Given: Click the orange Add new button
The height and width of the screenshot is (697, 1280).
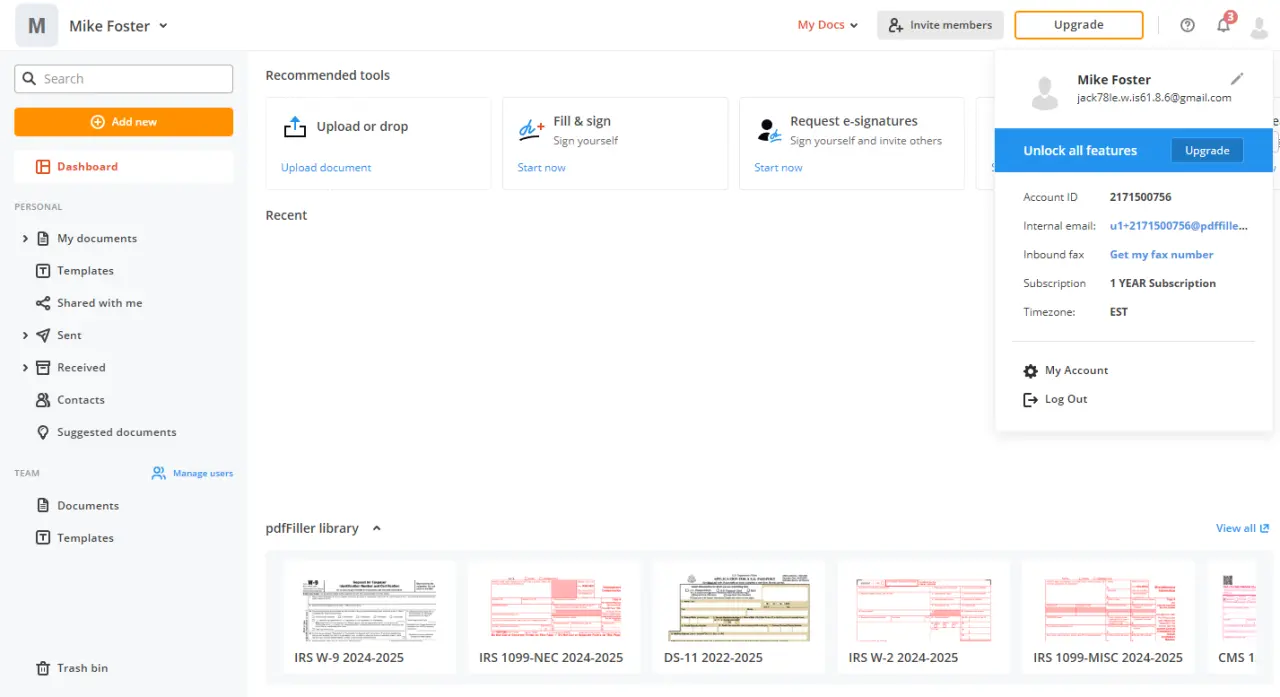Looking at the screenshot, I should 124,122.
